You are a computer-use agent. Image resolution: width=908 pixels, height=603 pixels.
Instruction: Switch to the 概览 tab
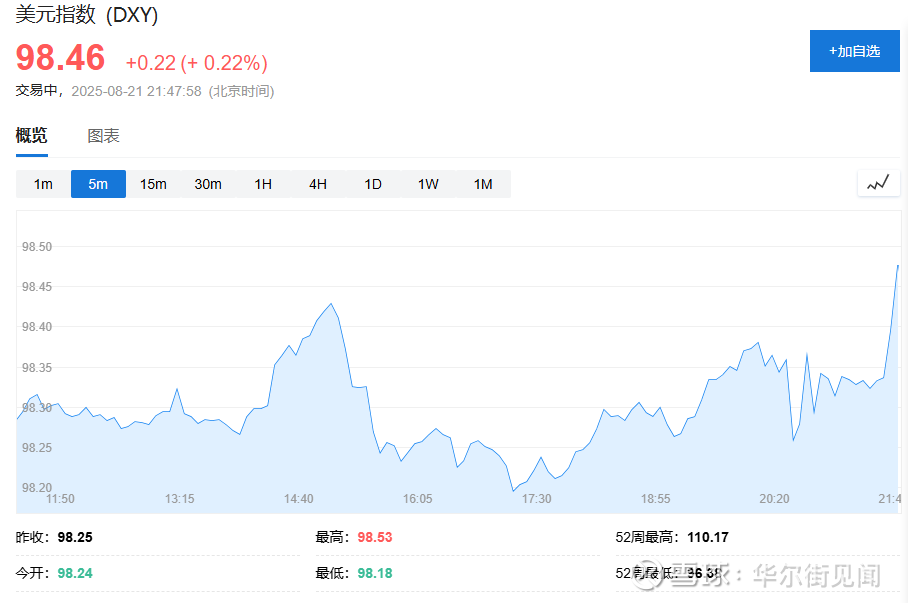(31, 136)
